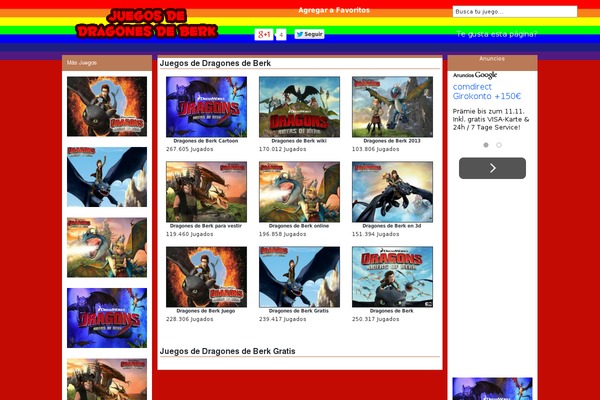Click the Dragones de Berk wiki title link
The width and height of the screenshot is (600, 400).
tap(299, 141)
